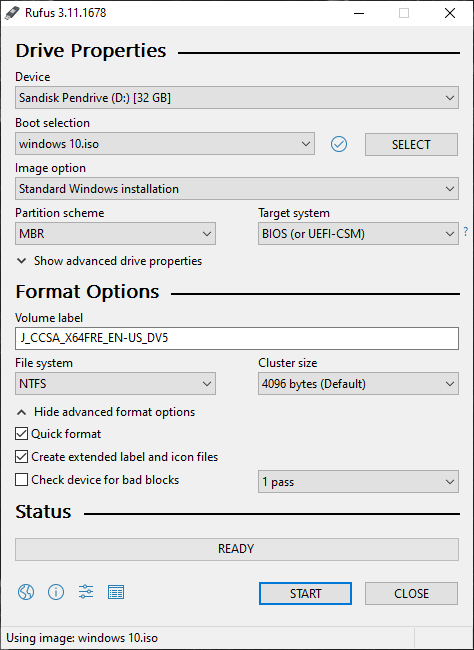Open settings sliders icon

coord(86,592)
